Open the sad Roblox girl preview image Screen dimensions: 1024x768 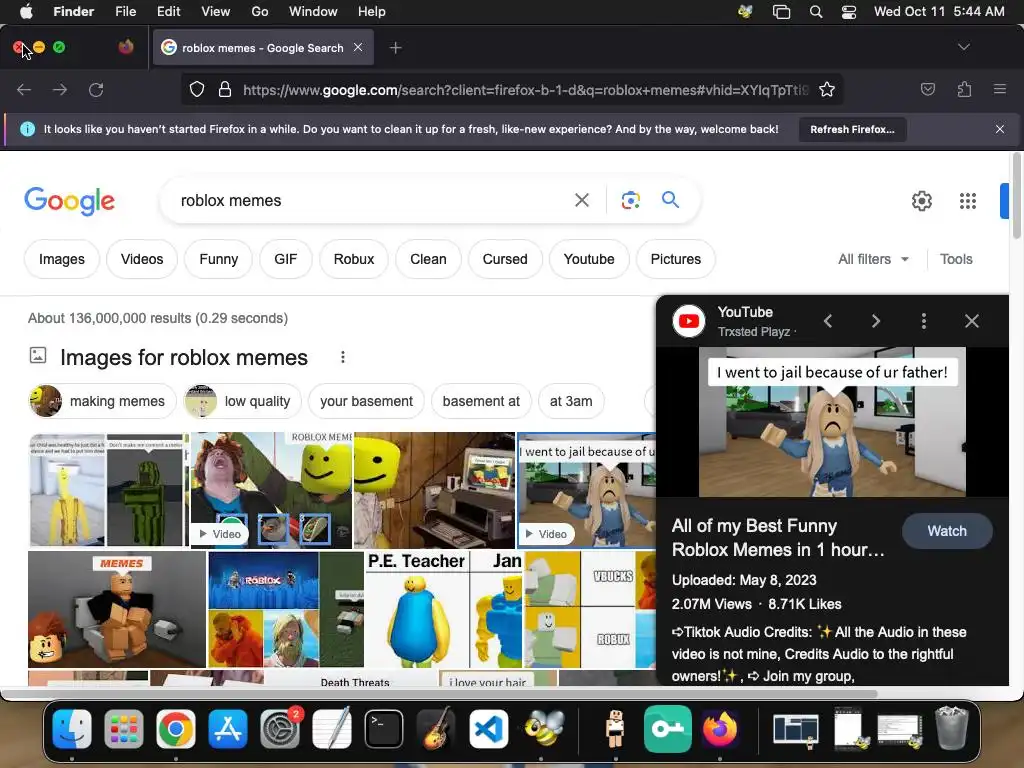(x=832, y=422)
